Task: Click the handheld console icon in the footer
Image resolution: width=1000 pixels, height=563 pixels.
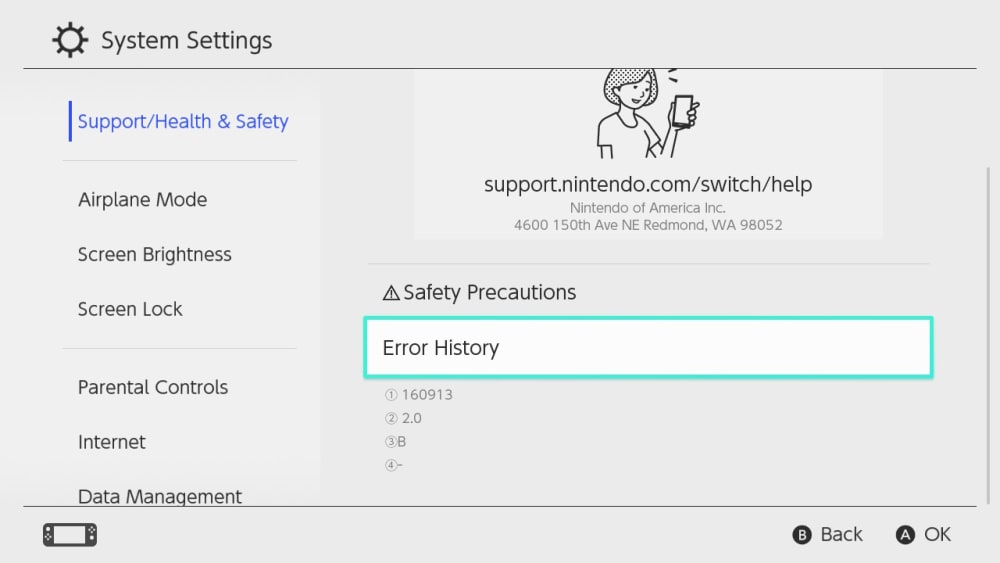Action: pyautogui.click(x=70, y=535)
